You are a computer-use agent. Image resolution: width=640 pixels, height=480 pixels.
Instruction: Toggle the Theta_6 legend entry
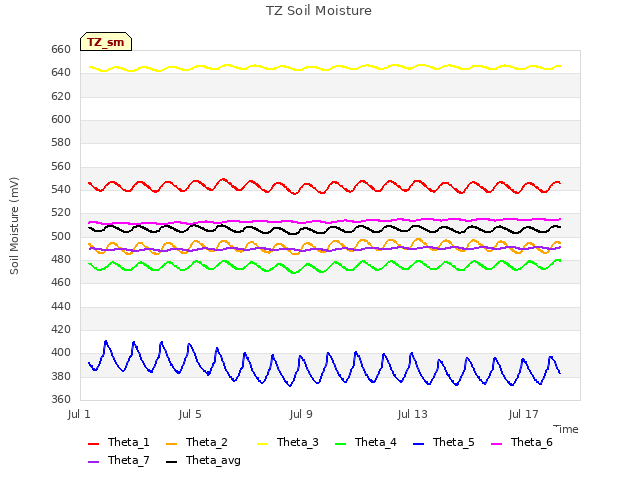click(x=522, y=442)
